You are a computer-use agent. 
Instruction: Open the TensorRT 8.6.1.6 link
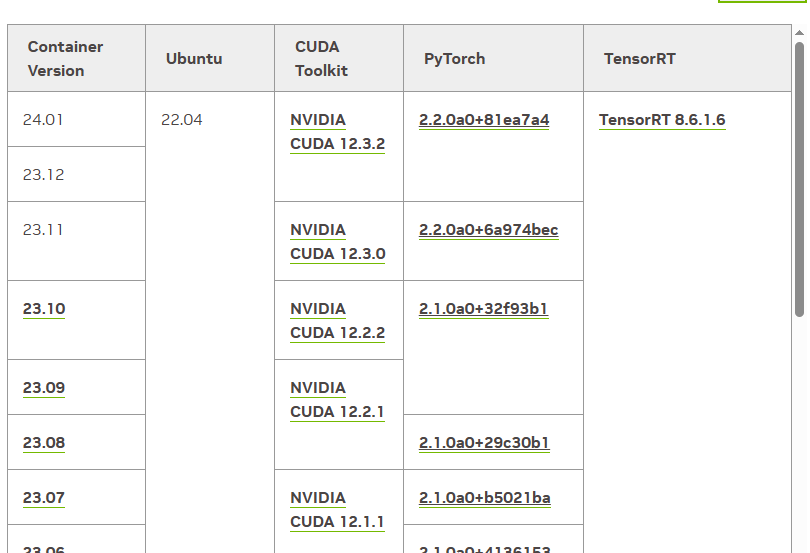[662, 120]
